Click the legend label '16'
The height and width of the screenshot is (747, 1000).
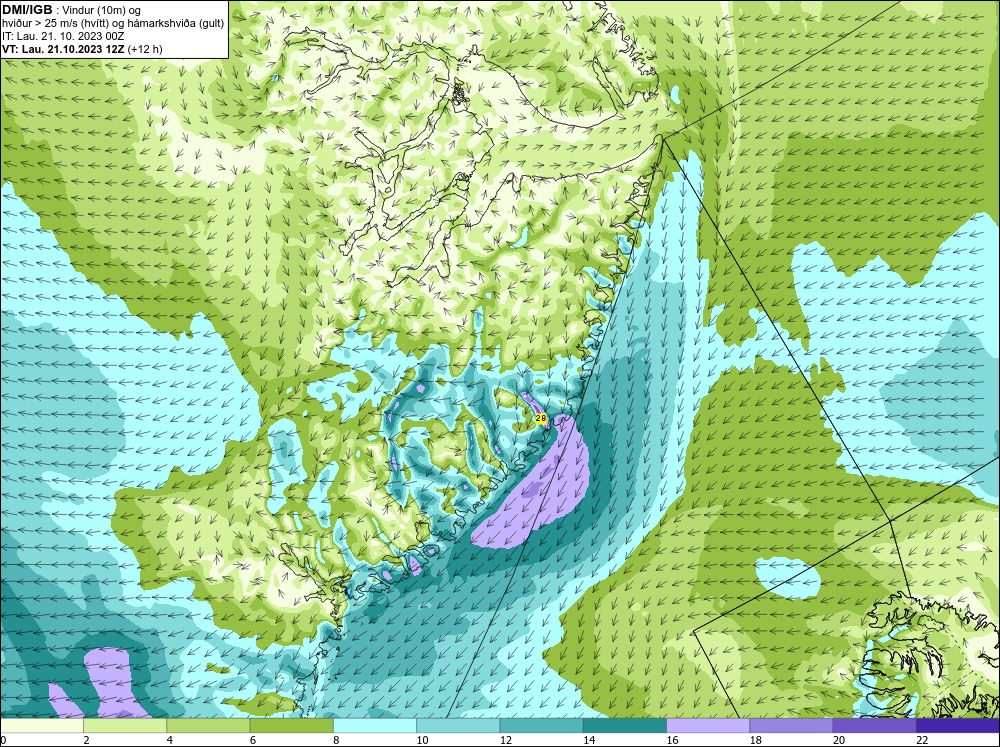click(x=672, y=740)
